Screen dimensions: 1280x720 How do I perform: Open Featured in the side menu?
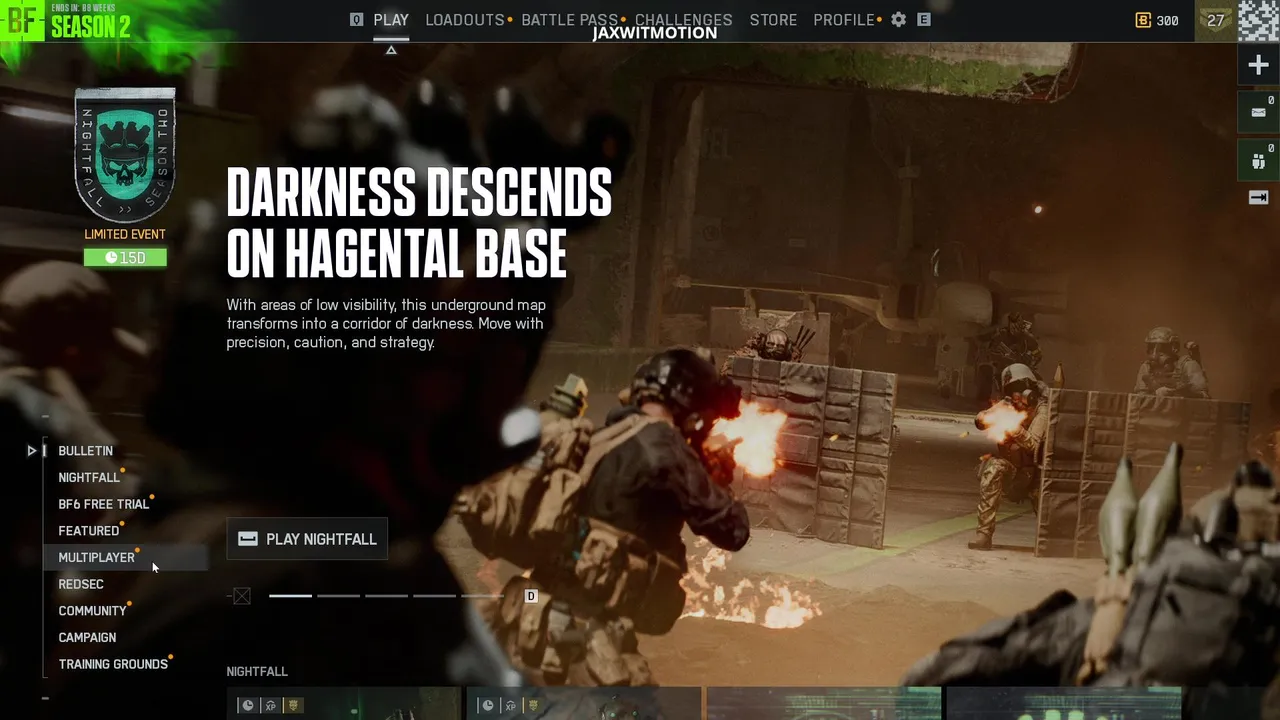tap(89, 531)
